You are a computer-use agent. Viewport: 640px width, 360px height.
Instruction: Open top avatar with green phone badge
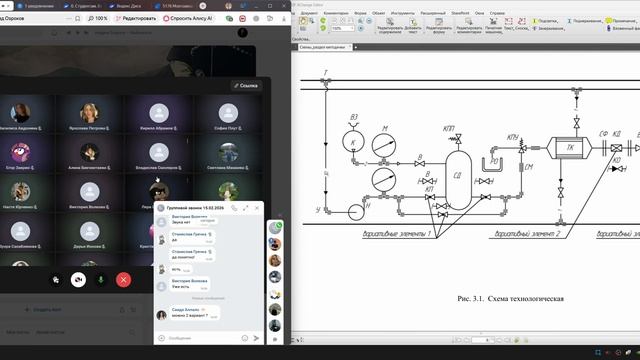tap(275, 228)
